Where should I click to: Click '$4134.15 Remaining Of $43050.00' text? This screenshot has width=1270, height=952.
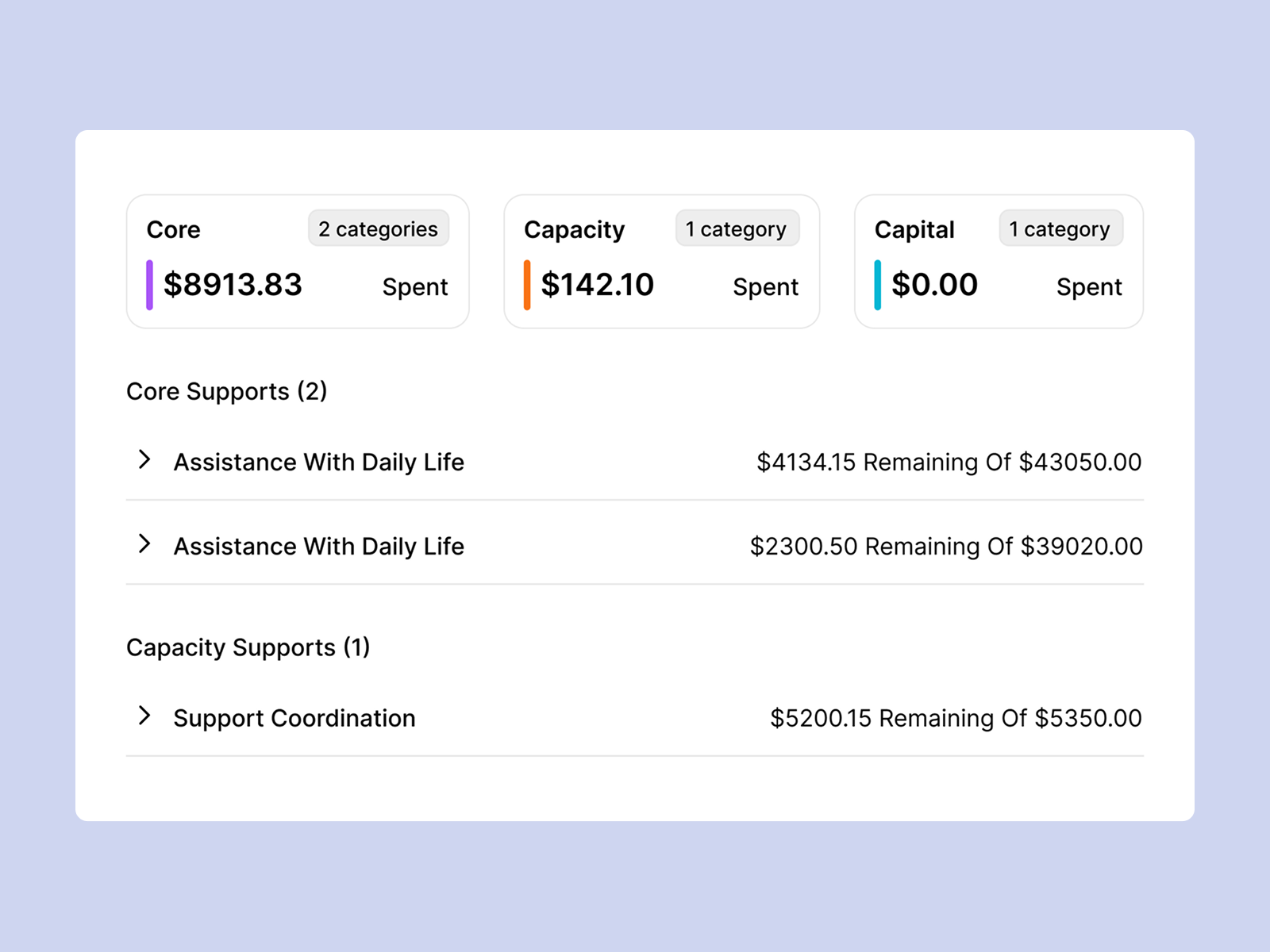(x=949, y=463)
